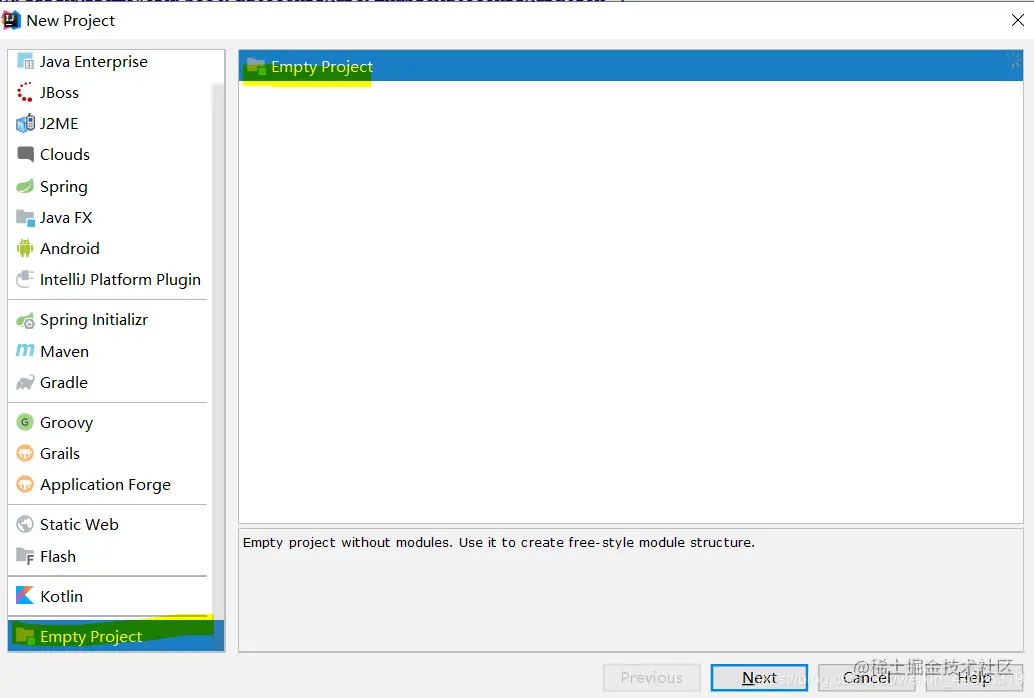Viewport: 1034px width, 698px height.
Task: Click the Spring leaf icon
Action: click(25, 186)
